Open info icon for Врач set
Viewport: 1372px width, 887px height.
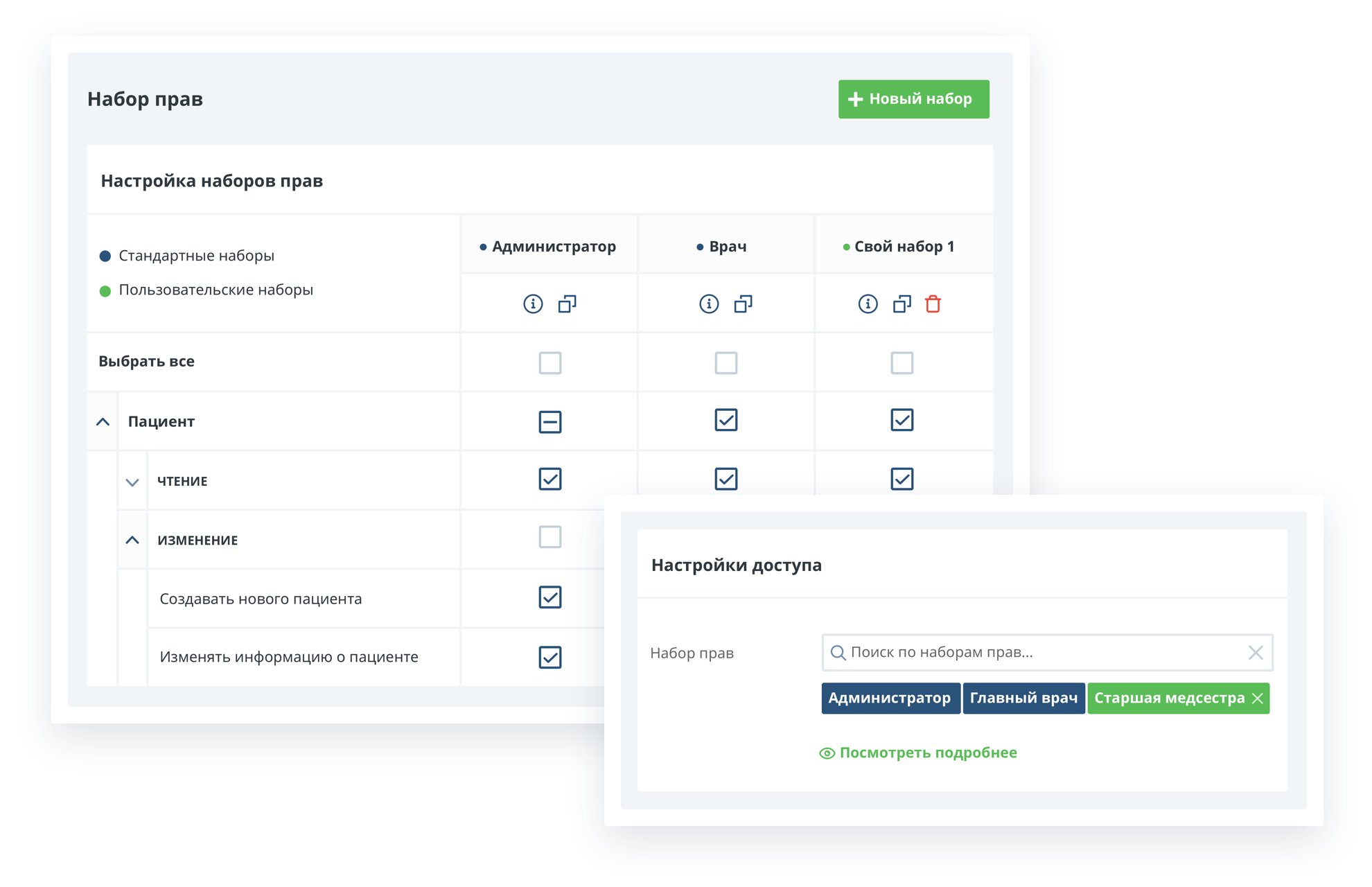708,304
